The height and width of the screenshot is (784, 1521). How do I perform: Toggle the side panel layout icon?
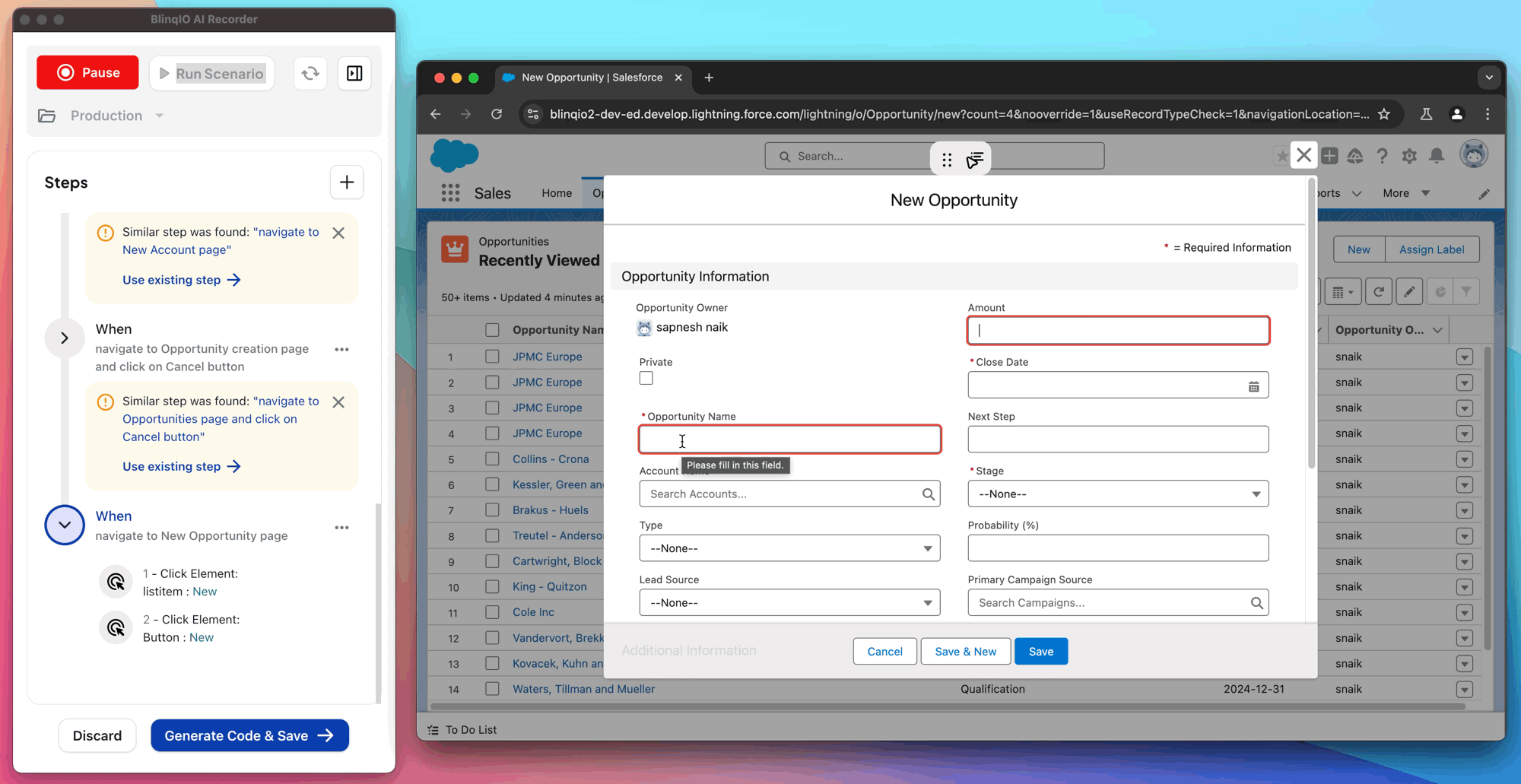coord(354,73)
